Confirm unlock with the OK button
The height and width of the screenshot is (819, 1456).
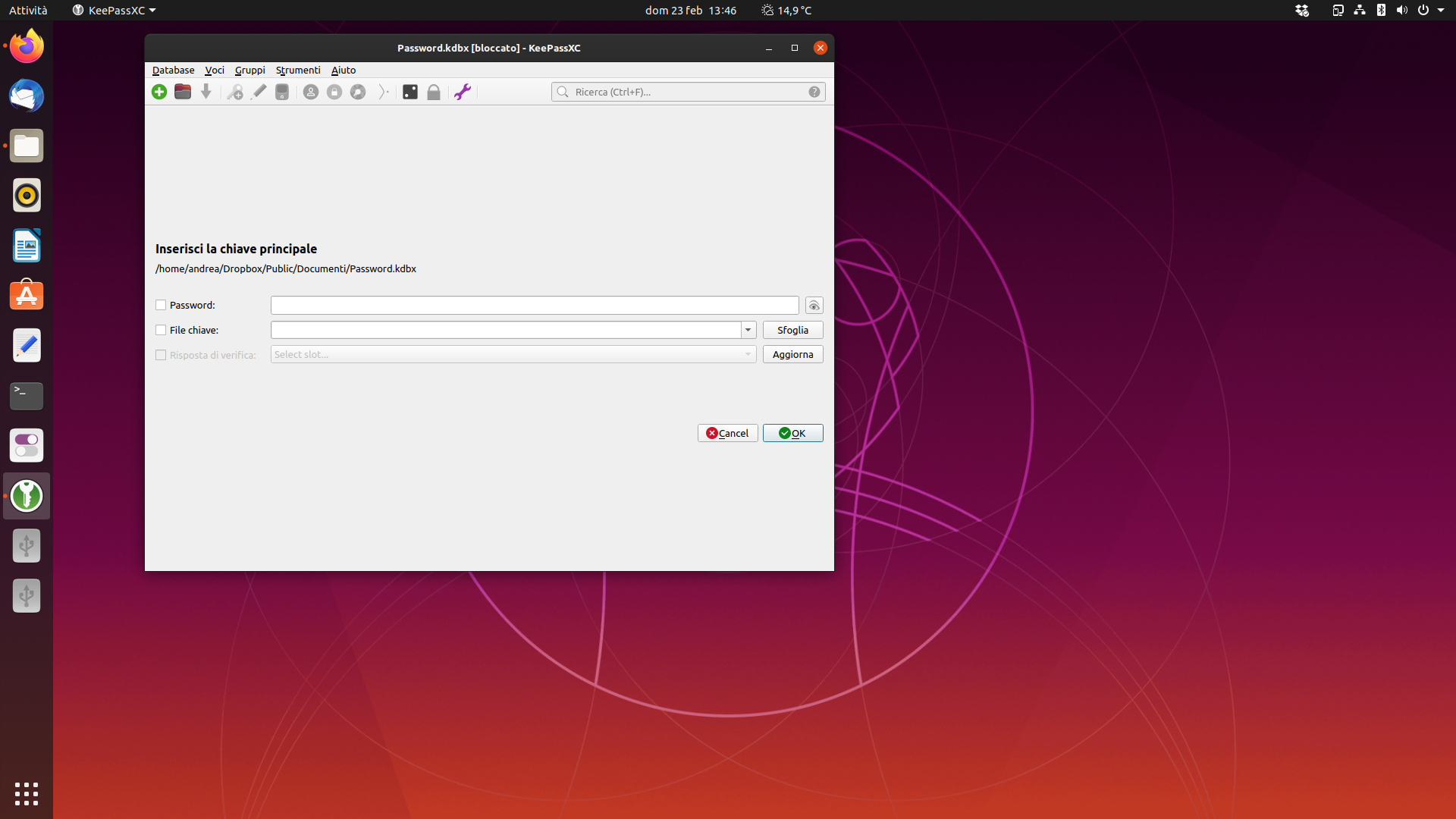(x=792, y=433)
